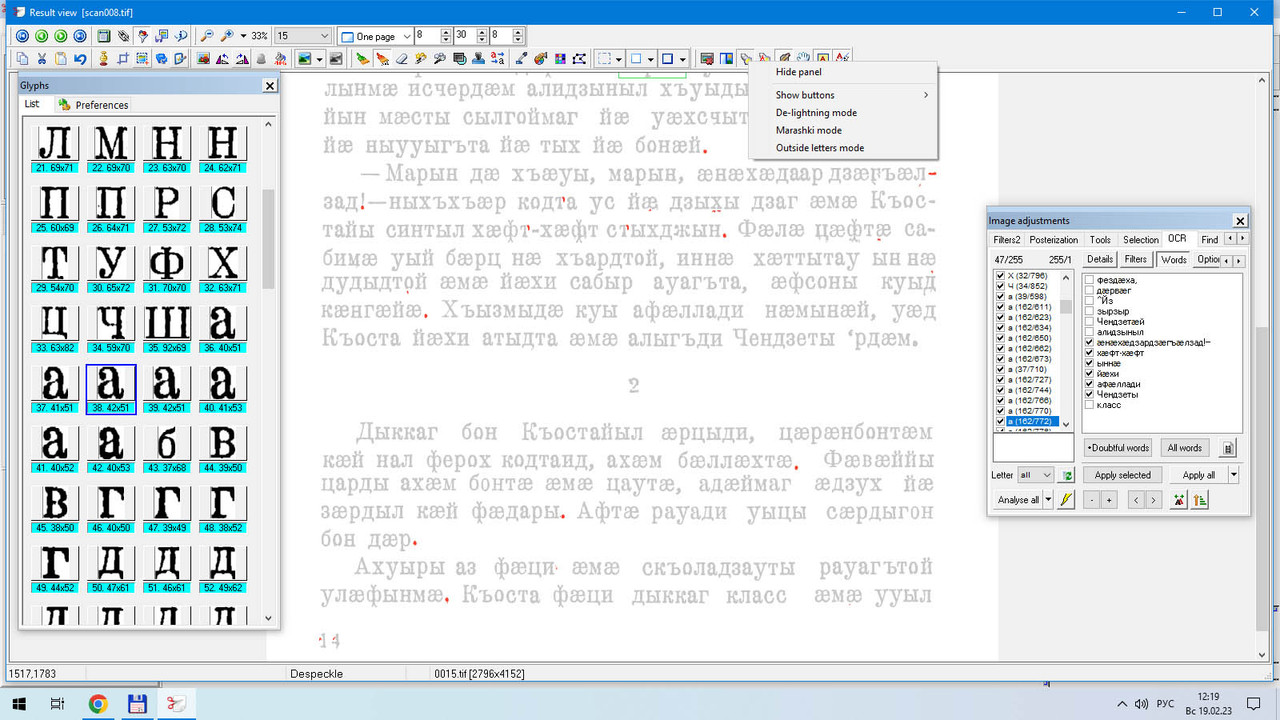Uncheck the word 'хæфт-хæфт'
The width and height of the screenshot is (1280, 720).
(x=1090, y=353)
